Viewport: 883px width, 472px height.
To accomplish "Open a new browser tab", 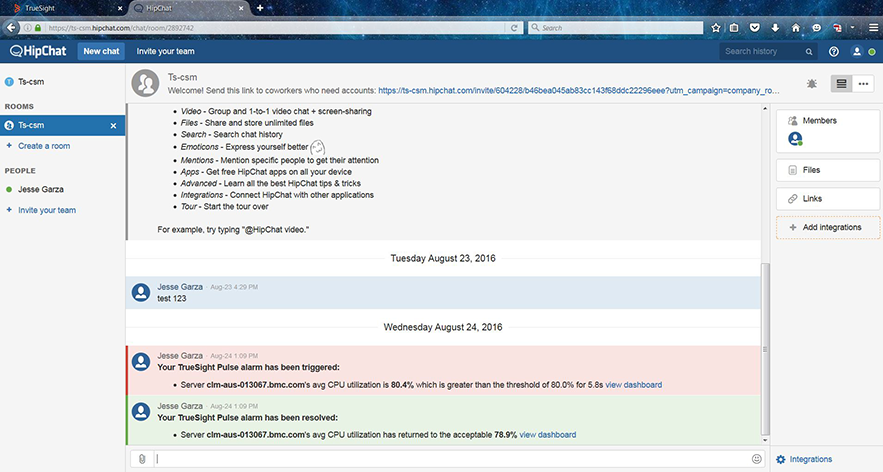I will click(x=260, y=8).
